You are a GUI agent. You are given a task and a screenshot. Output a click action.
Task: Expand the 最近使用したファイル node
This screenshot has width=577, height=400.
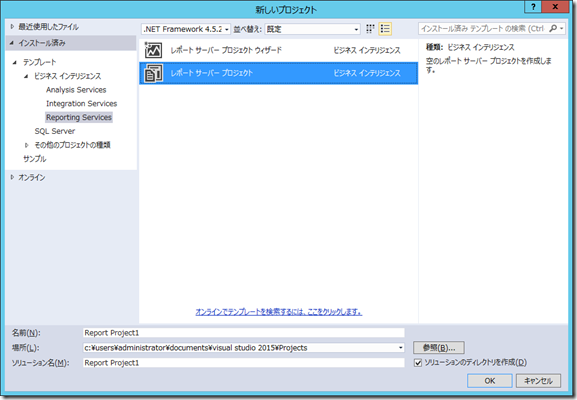click(x=12, y=26)
